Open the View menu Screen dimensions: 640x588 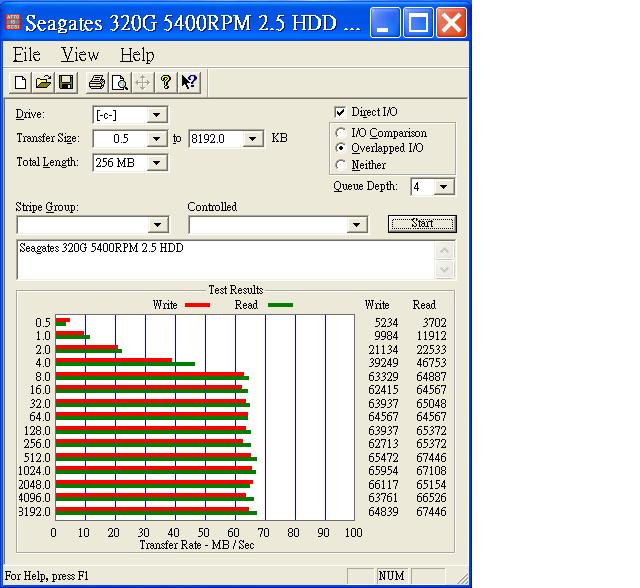[x=80, y=55]
